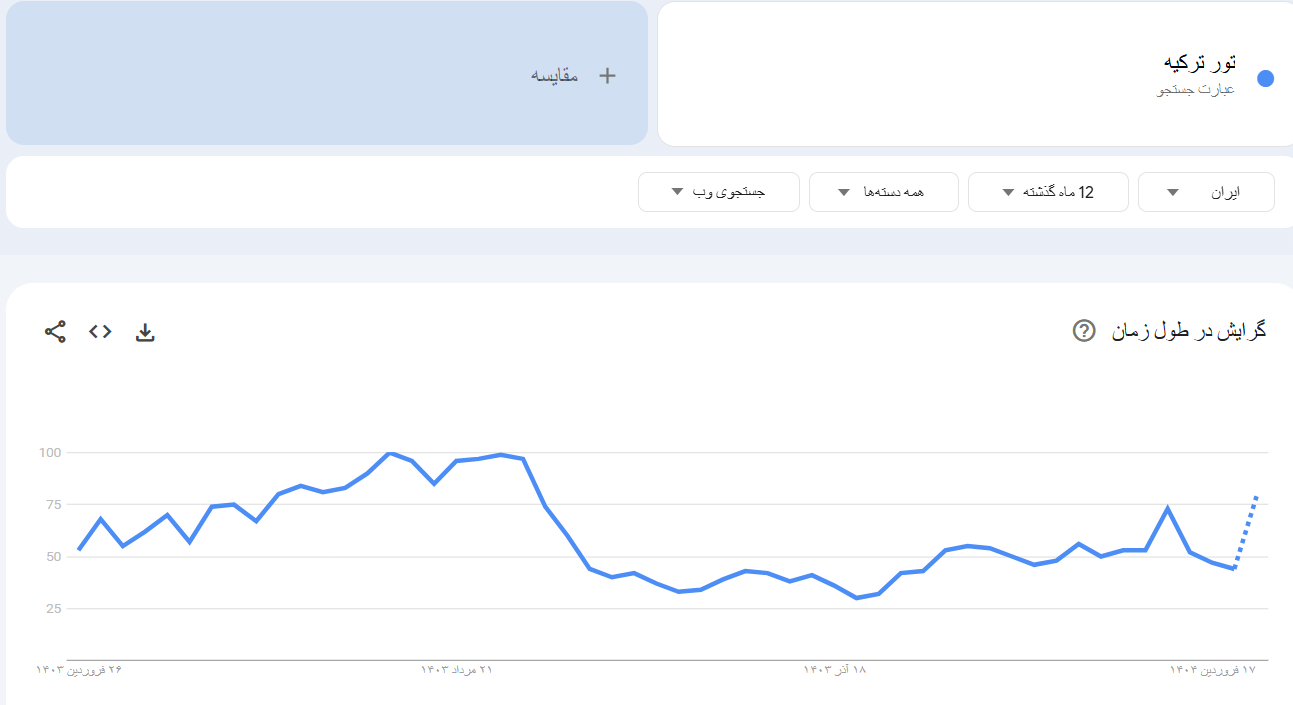
Task: Click the plus icon to add comparison
Action: (x=607, y=75)
